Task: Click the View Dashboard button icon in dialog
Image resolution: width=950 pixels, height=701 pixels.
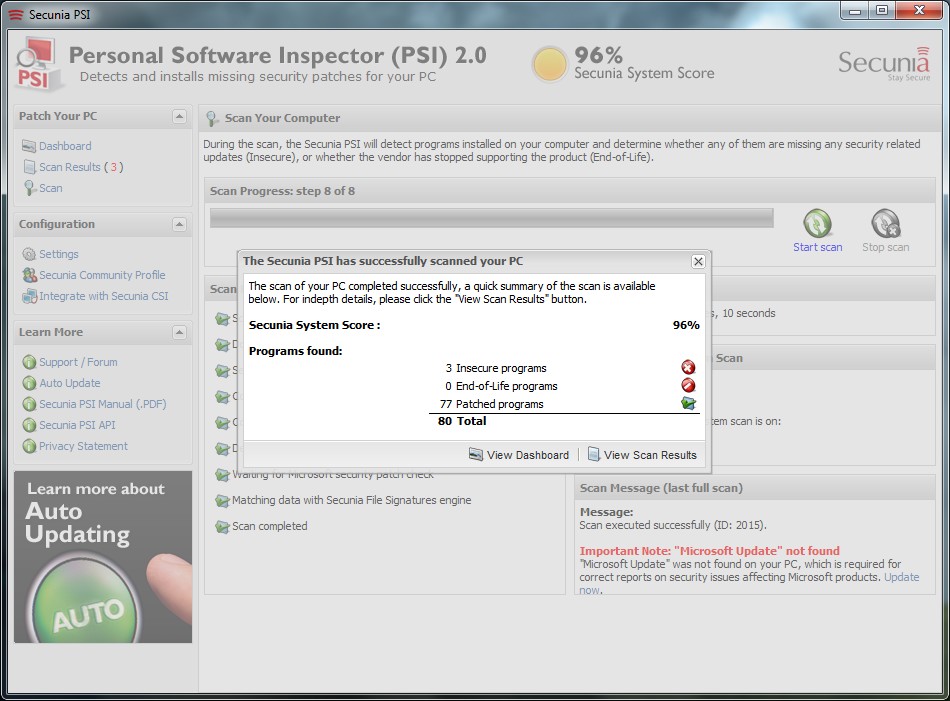Action: (476, 454)
